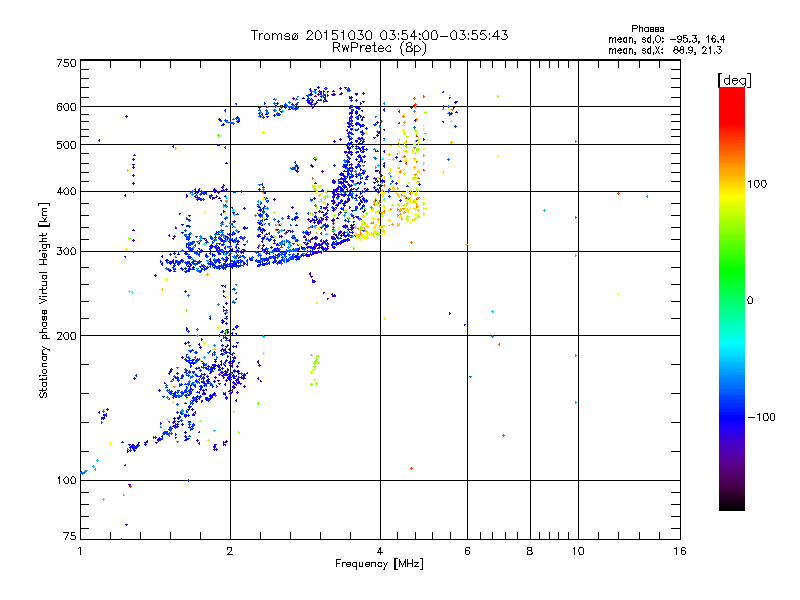The image size is (800, 600).
Task: Click the colorbar label '-100'
Action: point(761,417)
